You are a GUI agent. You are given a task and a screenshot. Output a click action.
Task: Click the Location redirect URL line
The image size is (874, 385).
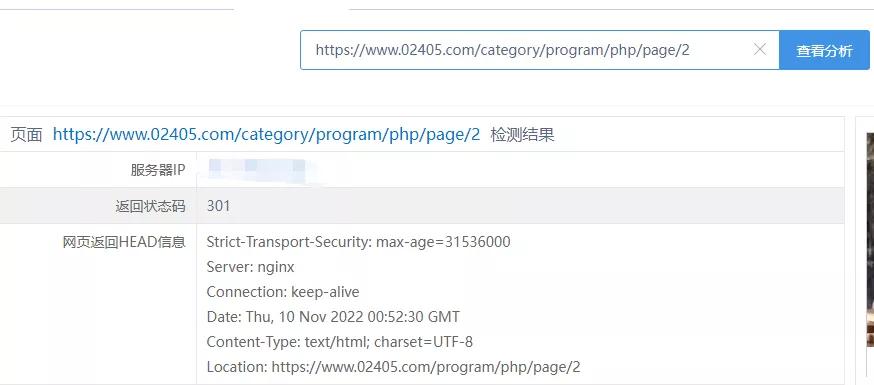pyautogui.click(x=394, y=367)
